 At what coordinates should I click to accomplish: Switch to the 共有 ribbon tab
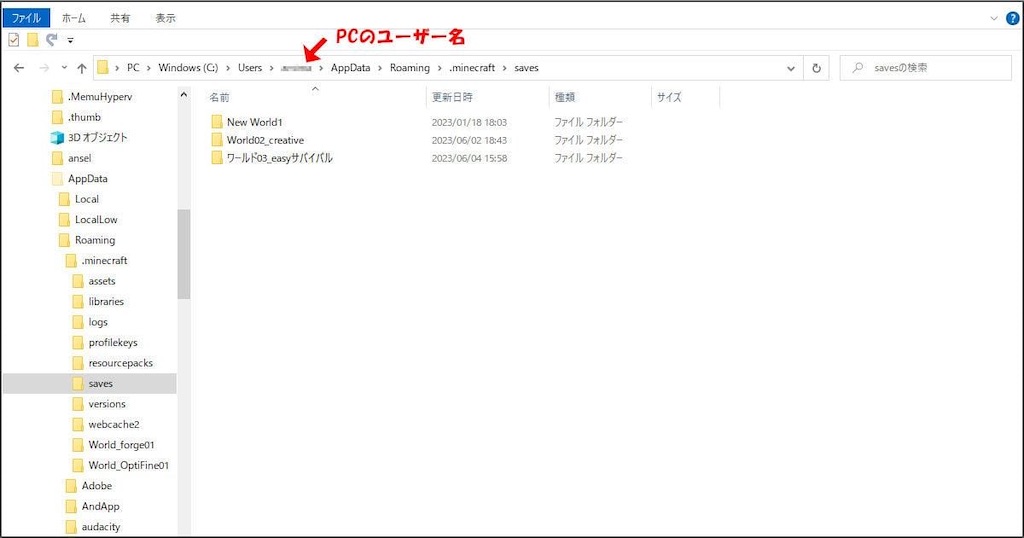pos(120,18)
